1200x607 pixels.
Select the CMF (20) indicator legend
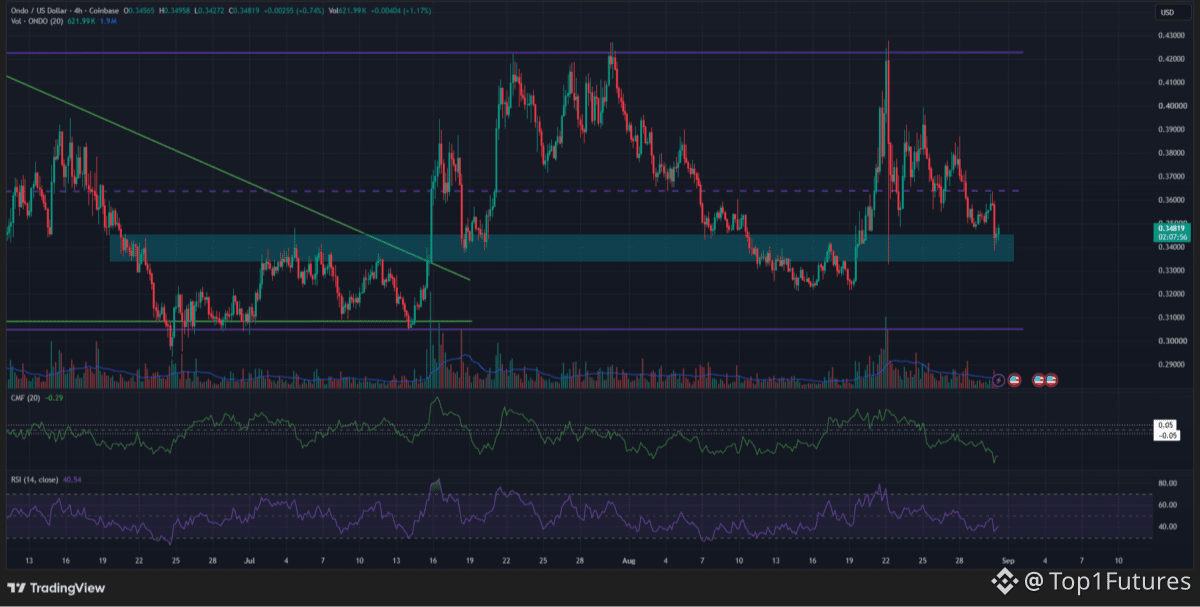[x=24, y=400]
